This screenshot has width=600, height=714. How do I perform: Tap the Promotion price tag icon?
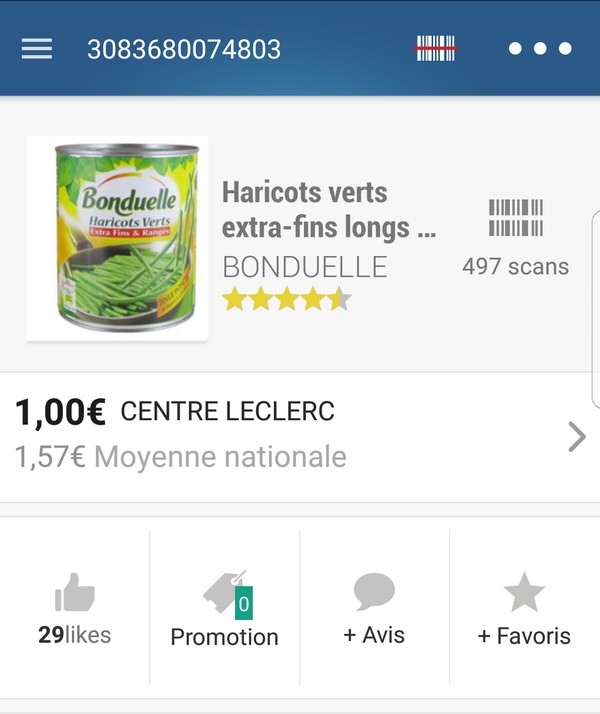tap(228, 594)
